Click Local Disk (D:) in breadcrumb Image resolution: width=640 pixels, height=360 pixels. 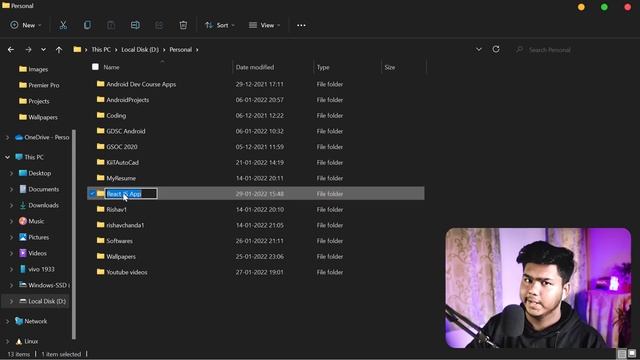click(x=140, y=49)
